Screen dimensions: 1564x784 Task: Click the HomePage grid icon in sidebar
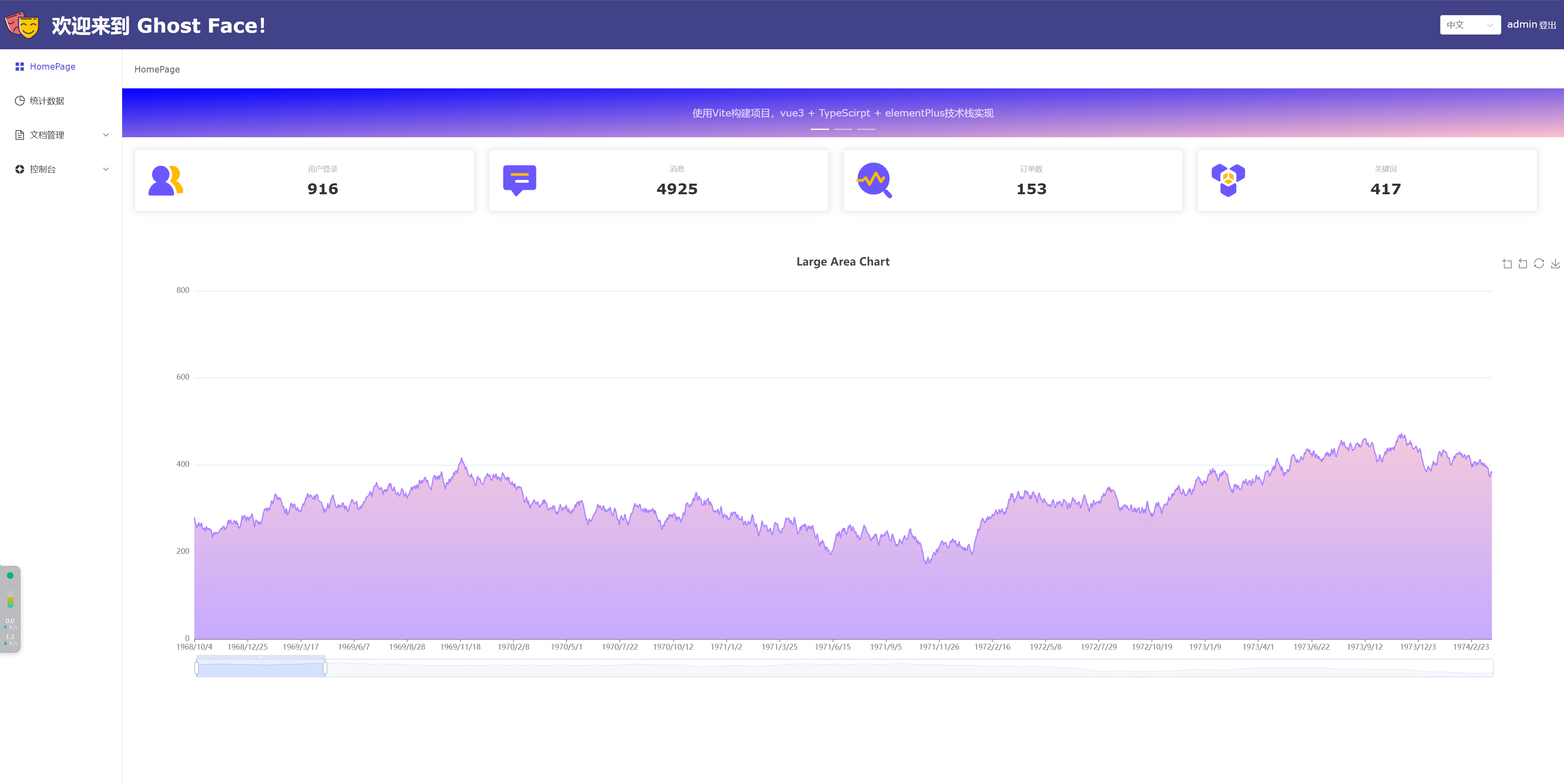click(20, 67)
